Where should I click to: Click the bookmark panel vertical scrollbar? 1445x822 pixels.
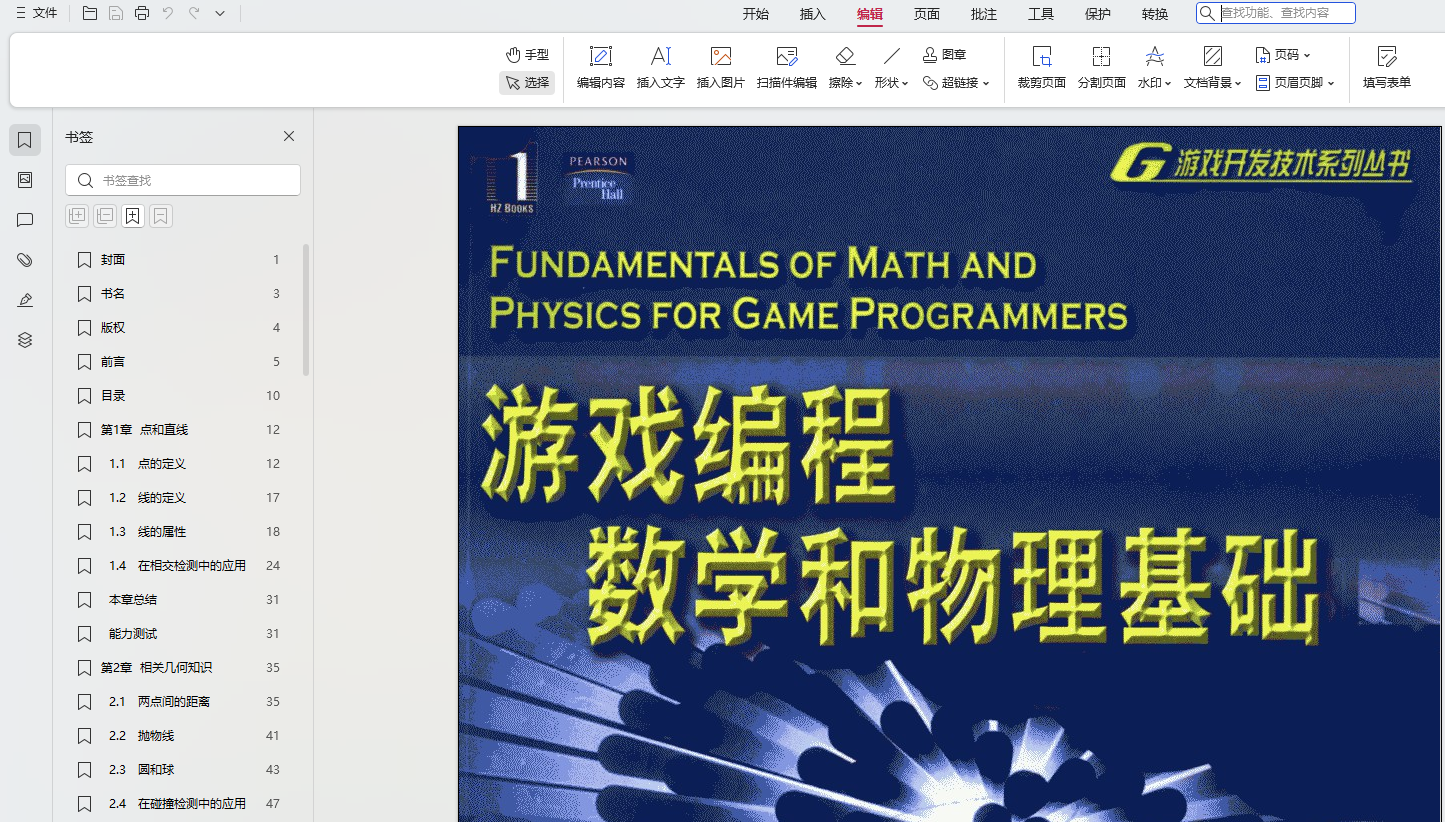coord(306,310)
